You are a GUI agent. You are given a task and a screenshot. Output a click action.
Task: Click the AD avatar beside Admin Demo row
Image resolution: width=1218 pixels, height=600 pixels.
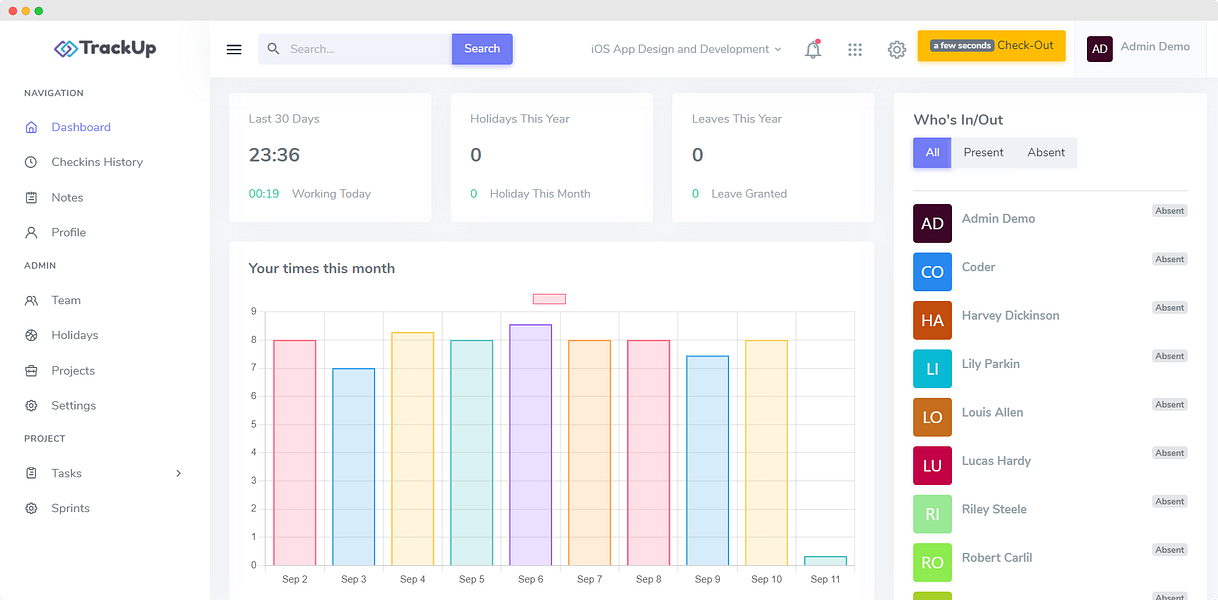coord(932,223)
